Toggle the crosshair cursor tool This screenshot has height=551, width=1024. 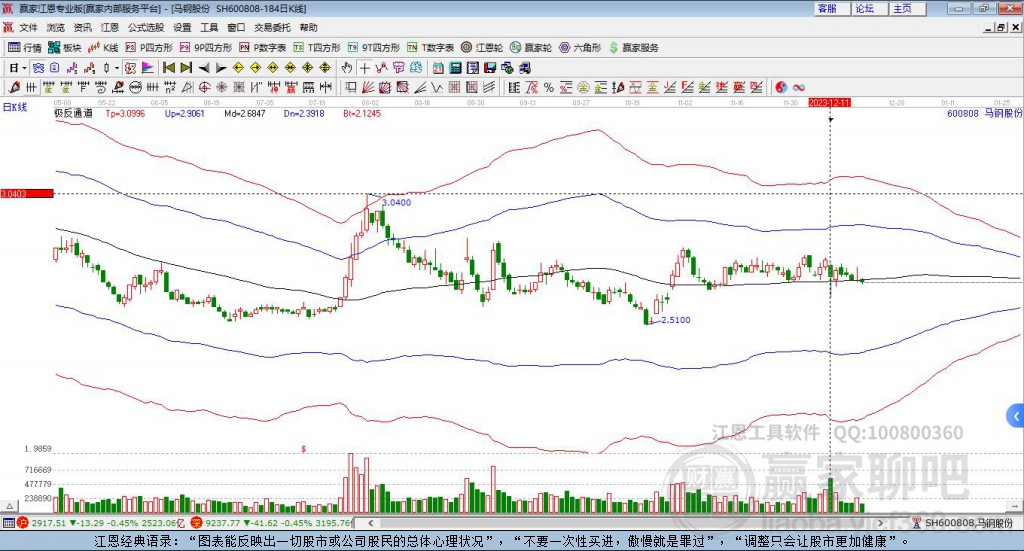coord(364,68)
